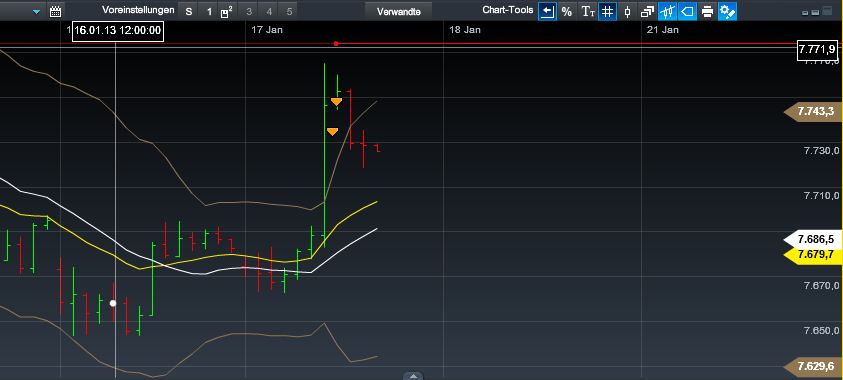Viewport: 843px width, 380px height.
Task: Click the white cursor dot on the chart
Action: (113, 303)
